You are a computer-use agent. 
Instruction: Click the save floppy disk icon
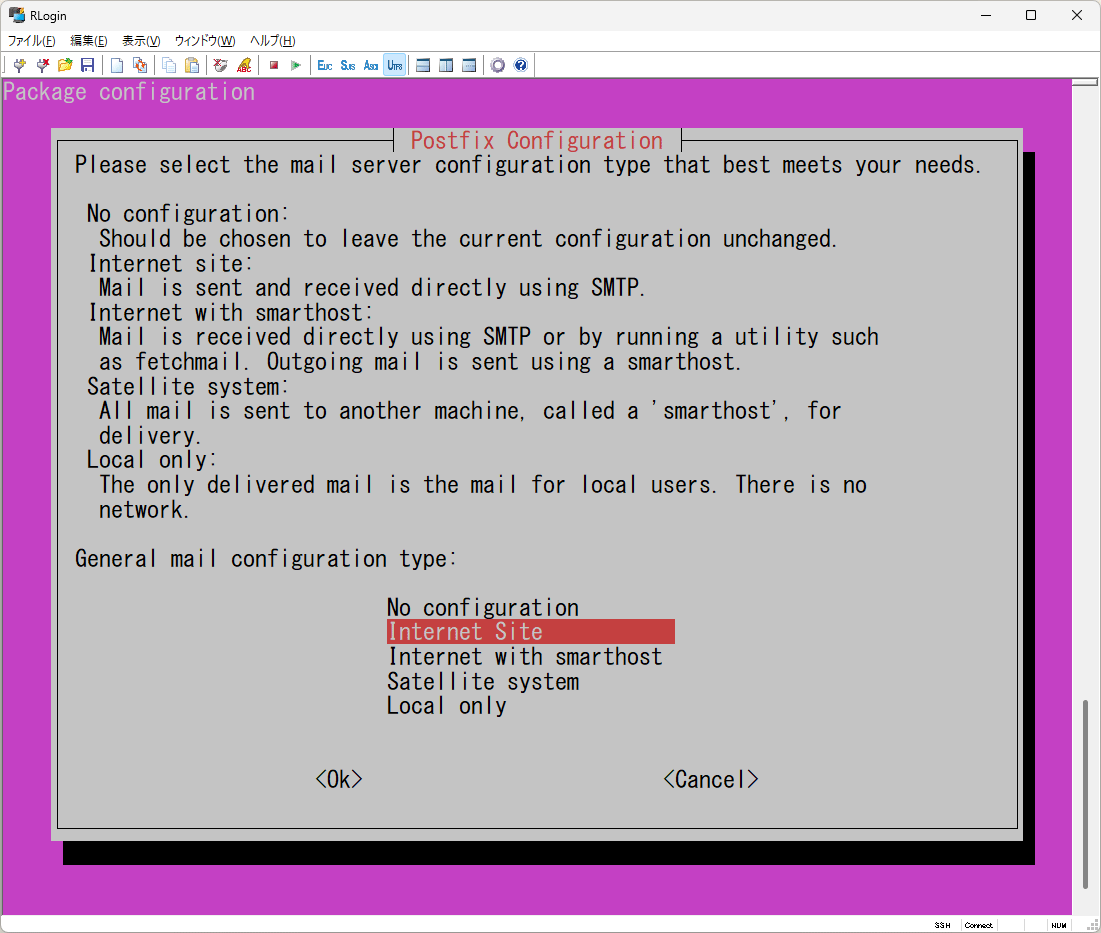(x=88, y=65)
